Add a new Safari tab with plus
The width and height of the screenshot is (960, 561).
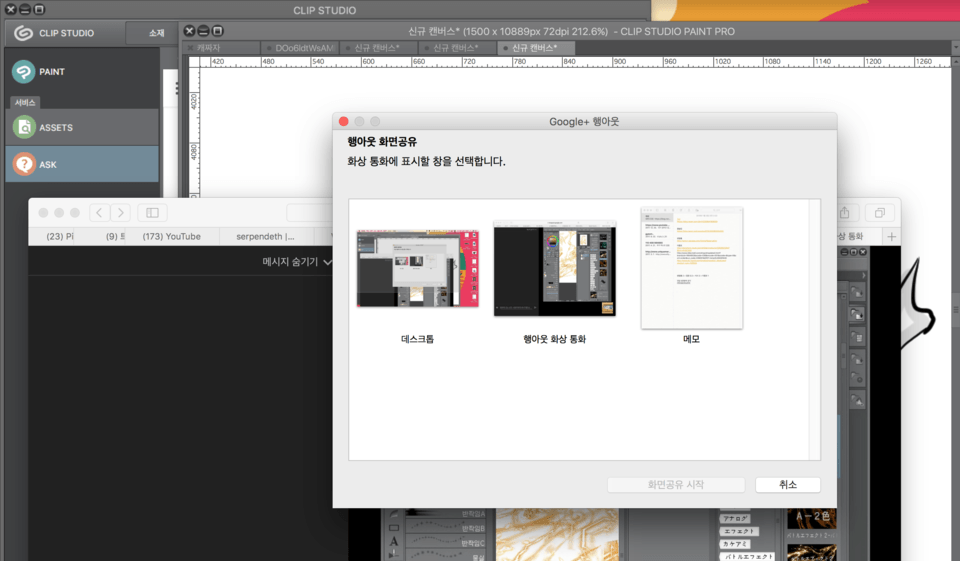[x=892, y=237]
